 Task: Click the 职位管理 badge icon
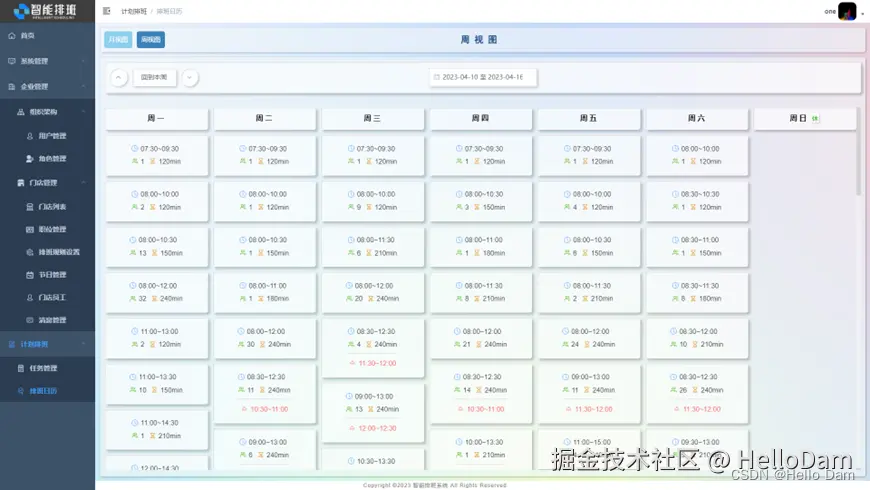(30, 229)
